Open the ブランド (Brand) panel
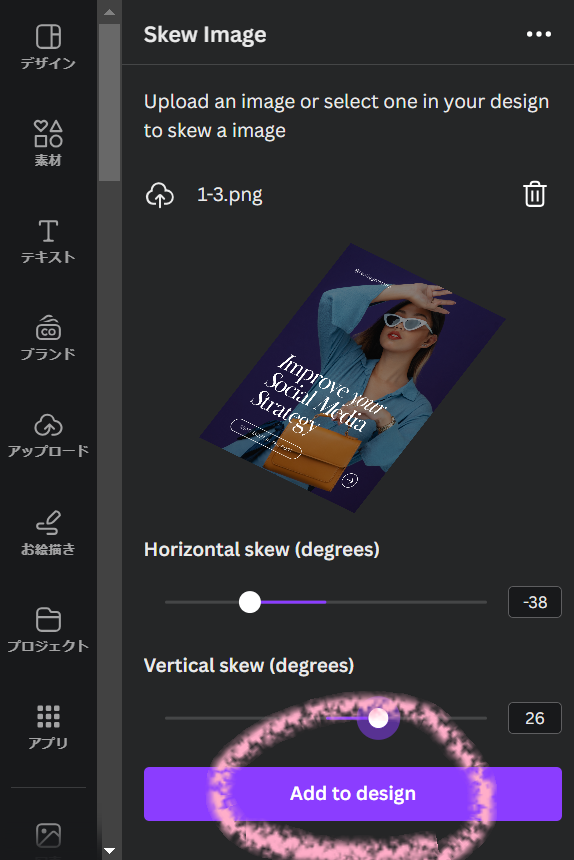 coord(48,338)
